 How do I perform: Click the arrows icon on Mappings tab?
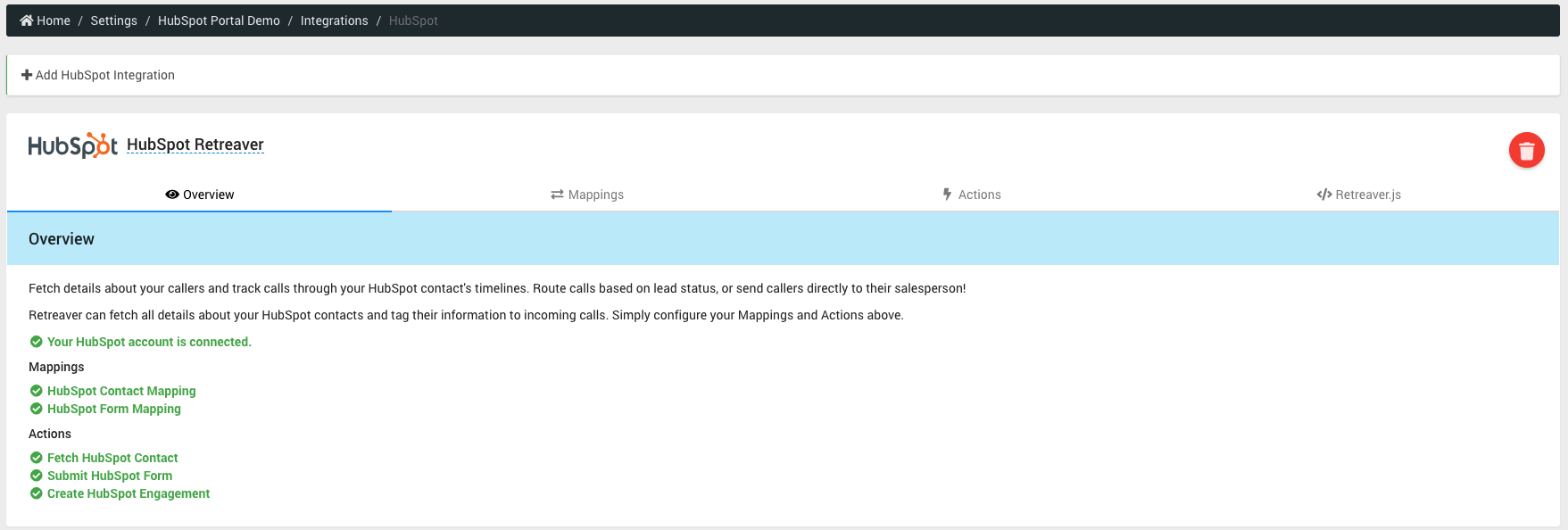tap(557, 195)
